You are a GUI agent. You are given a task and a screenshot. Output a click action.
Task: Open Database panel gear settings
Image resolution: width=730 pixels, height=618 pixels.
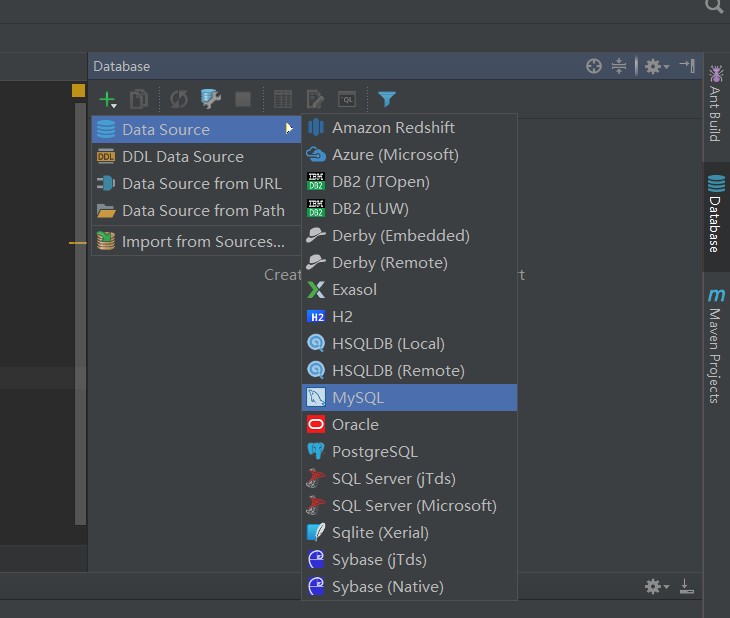click(656, 67)
